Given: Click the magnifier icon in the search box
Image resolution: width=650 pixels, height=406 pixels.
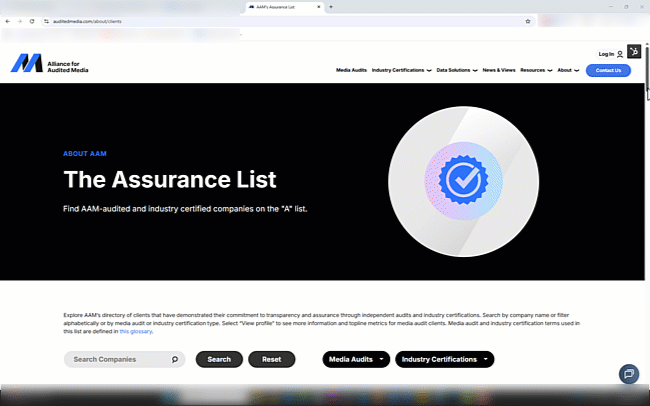Looking at the screenshot, I should coord(175,359).
